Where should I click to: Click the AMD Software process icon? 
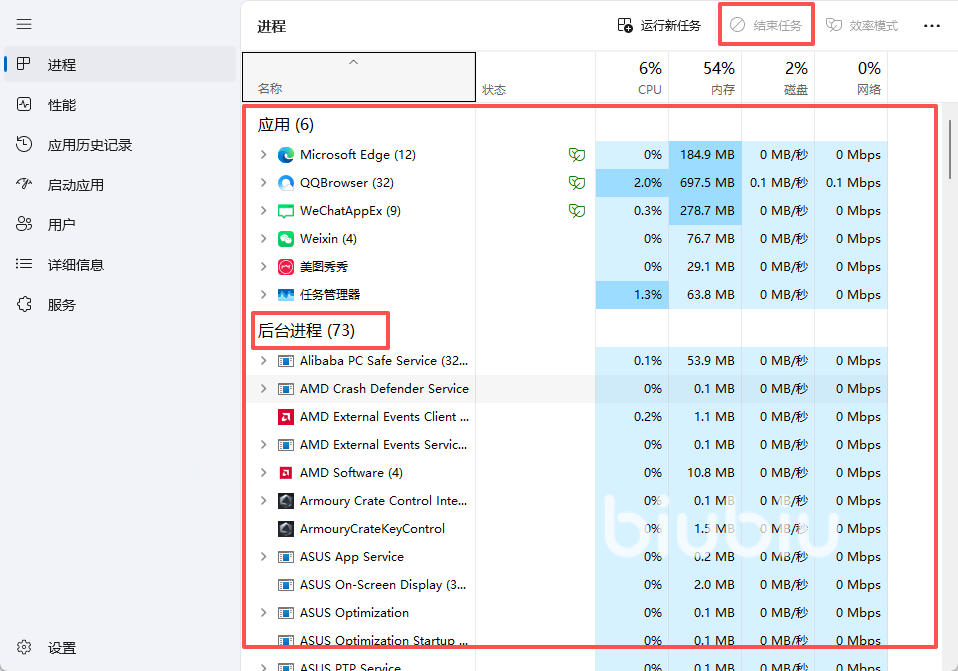pyautogui.click(x=285, y=473)
